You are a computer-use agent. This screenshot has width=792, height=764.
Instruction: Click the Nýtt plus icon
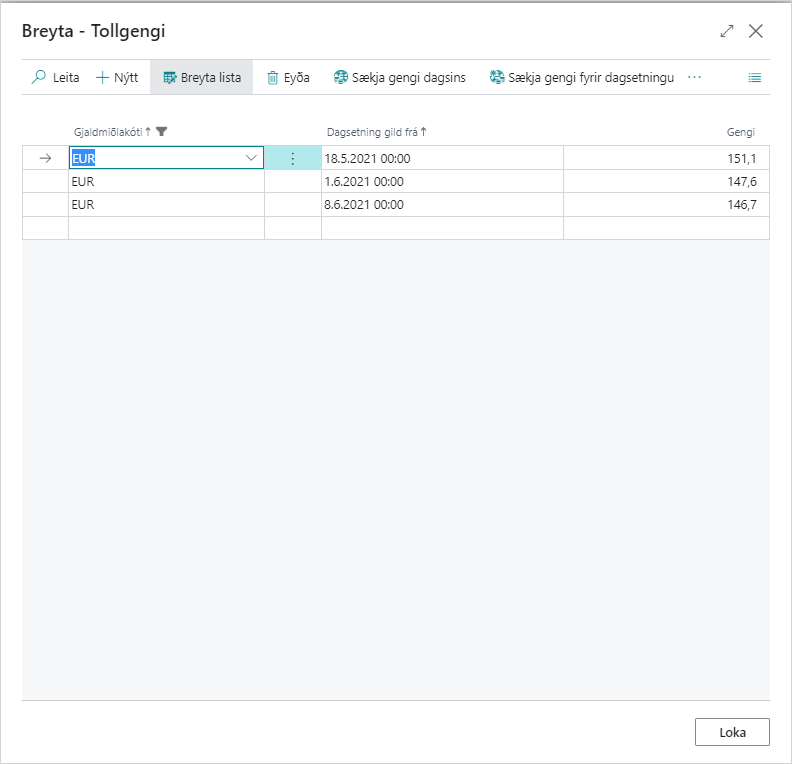[x=103, y=78]
